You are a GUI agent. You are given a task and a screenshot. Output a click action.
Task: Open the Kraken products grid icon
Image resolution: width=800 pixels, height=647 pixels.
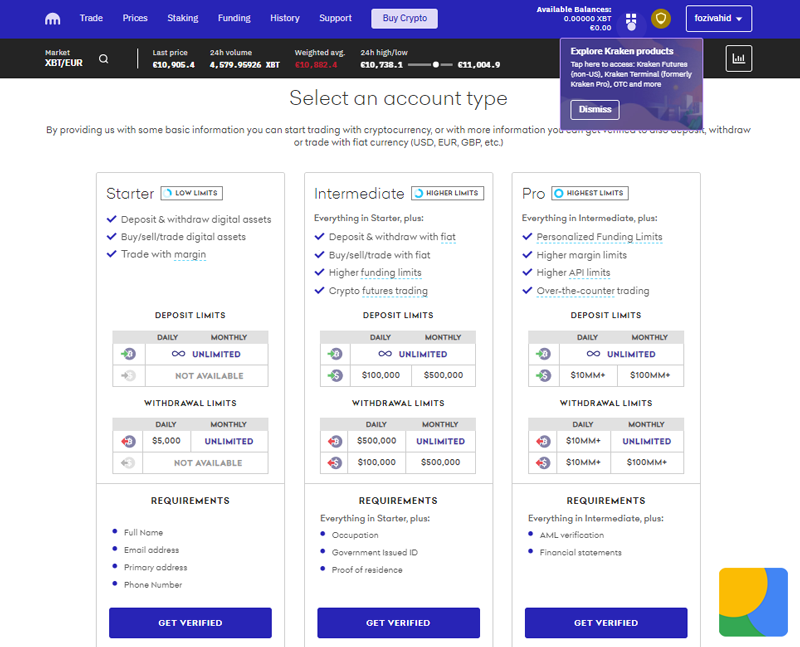tap(631, 22)
